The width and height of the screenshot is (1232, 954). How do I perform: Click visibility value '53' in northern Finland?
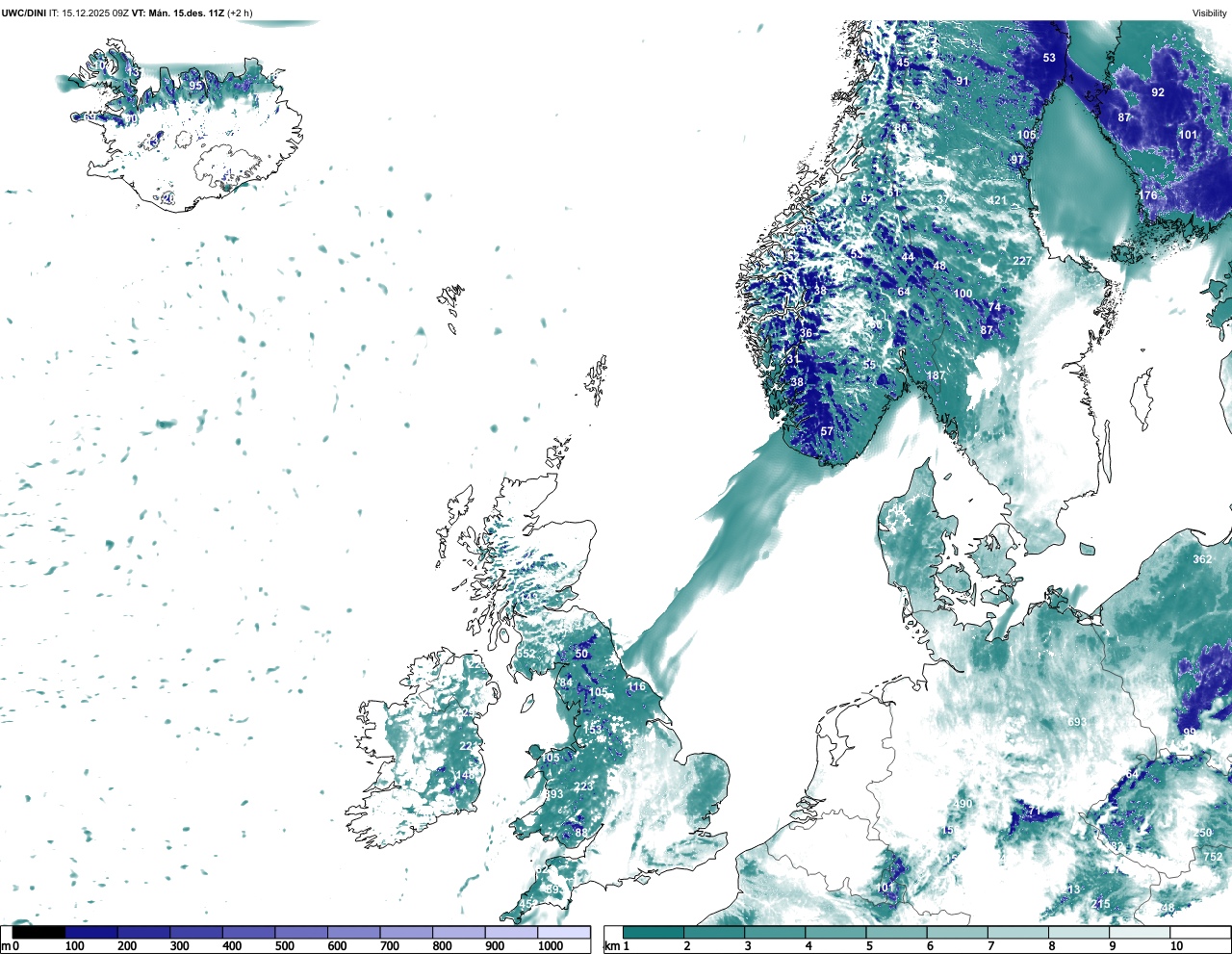coord(1049,58)
